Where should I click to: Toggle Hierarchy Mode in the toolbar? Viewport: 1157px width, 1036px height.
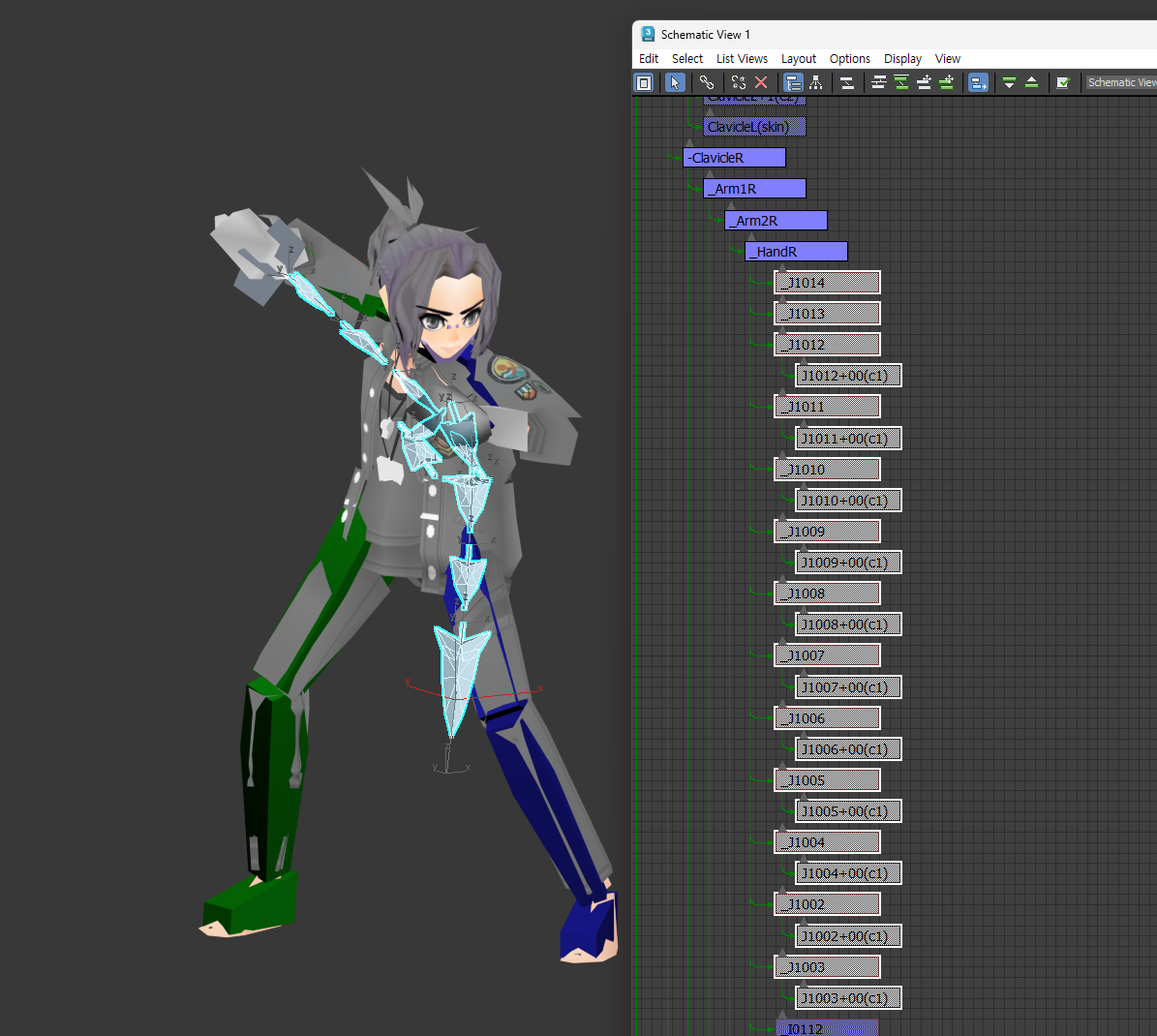click(793, 83)
